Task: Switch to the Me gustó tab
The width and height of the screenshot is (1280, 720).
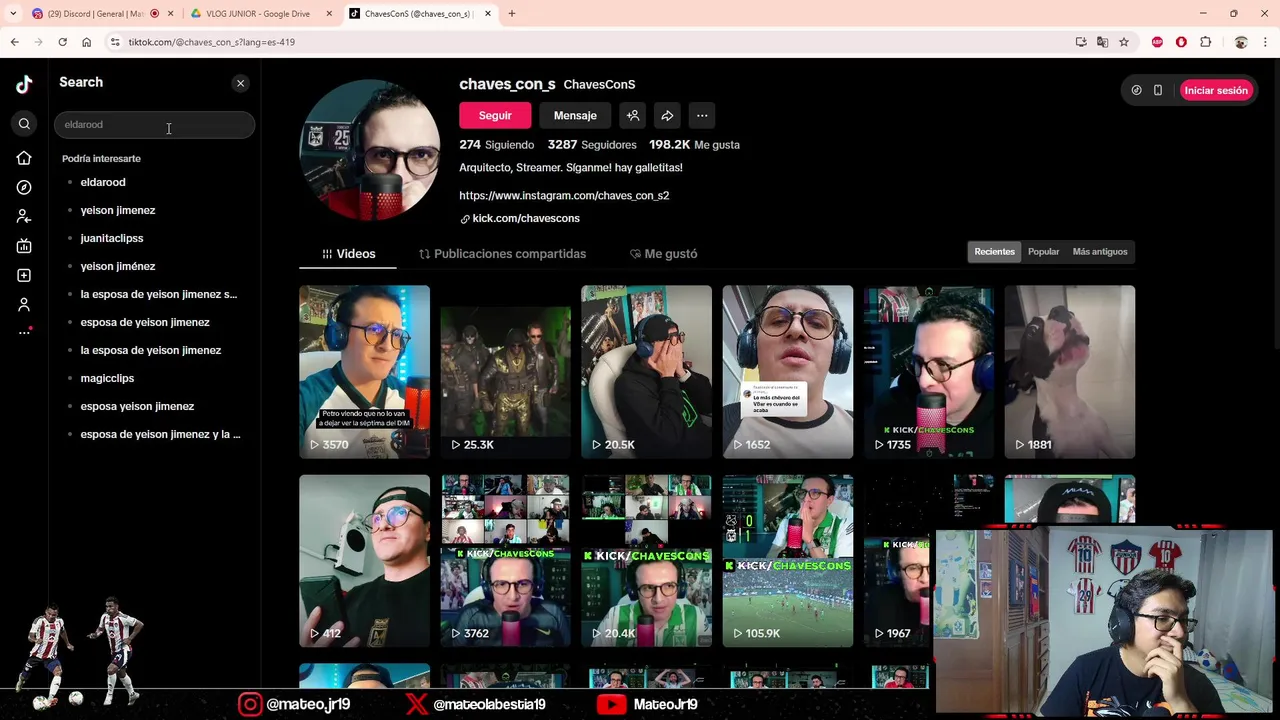Action: [663, 254]
